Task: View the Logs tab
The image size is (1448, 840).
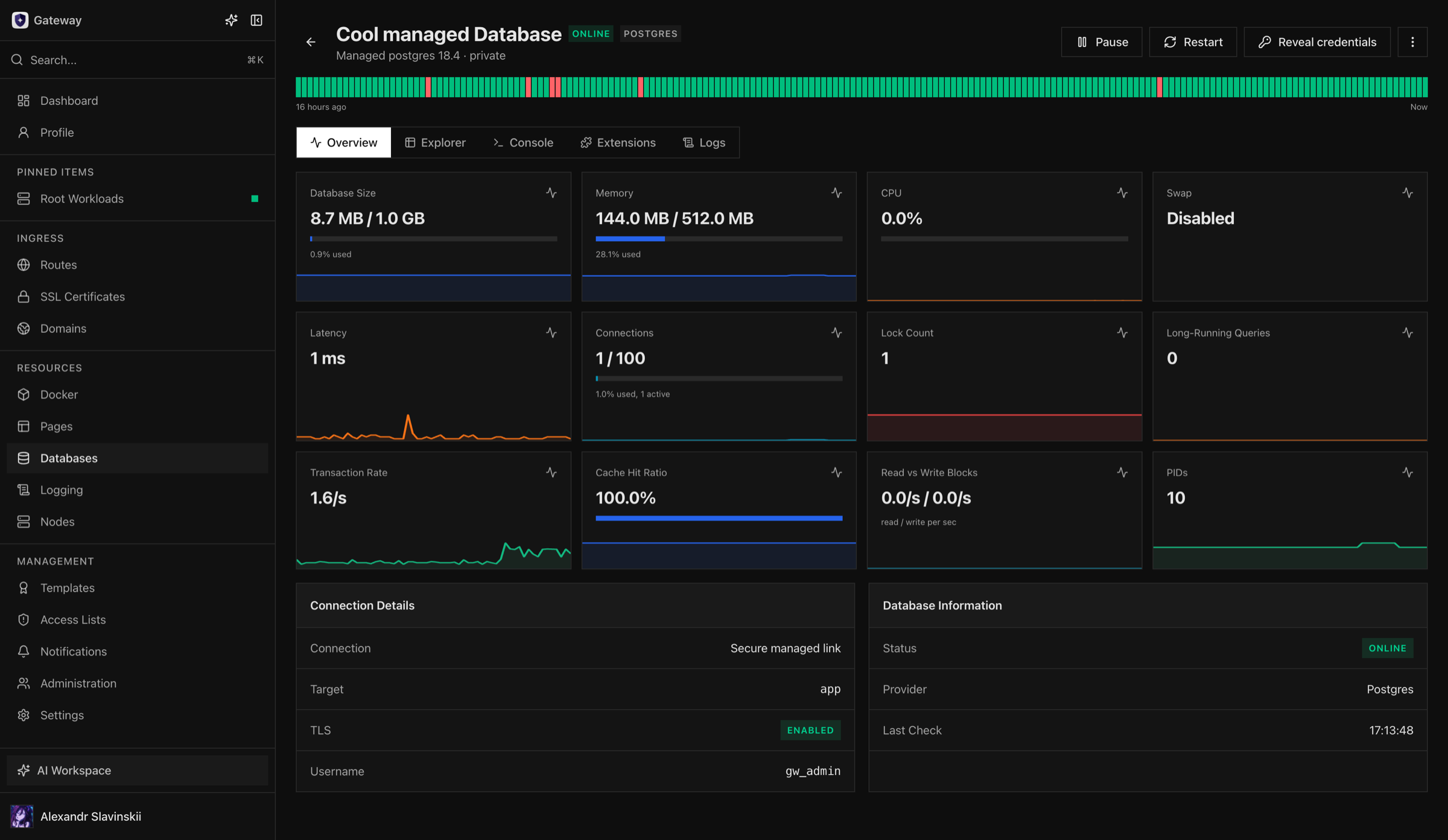Action: coord(703,143)
